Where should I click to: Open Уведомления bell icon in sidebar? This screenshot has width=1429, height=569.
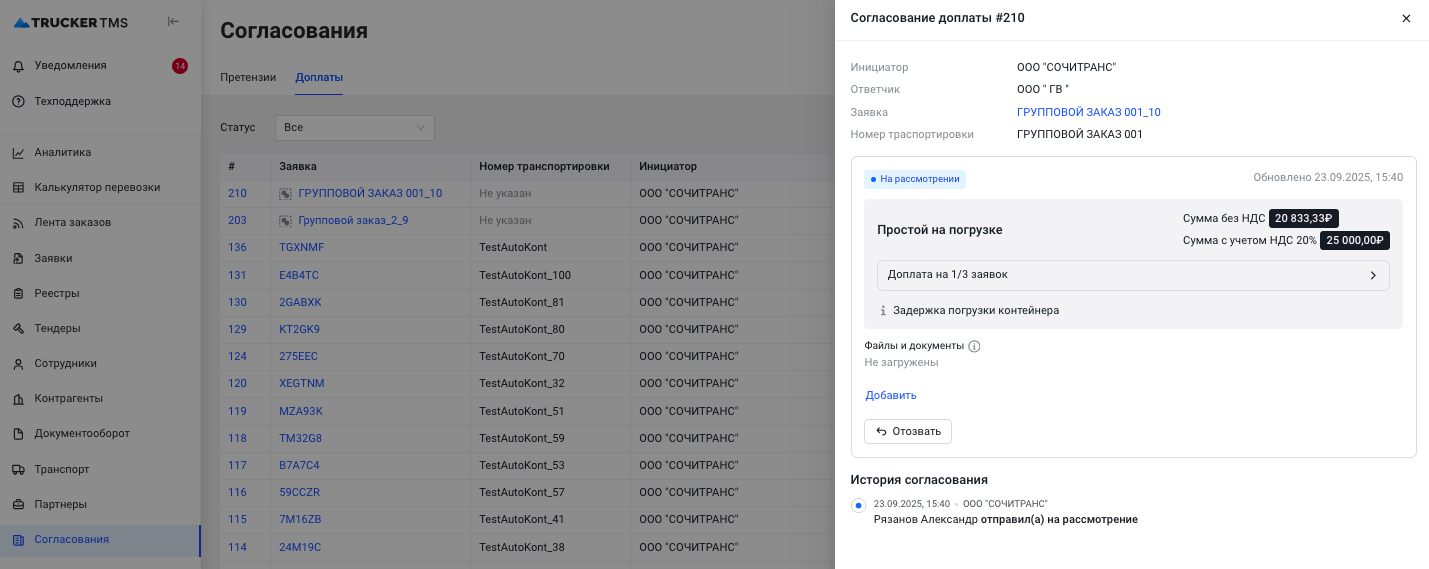18,66
